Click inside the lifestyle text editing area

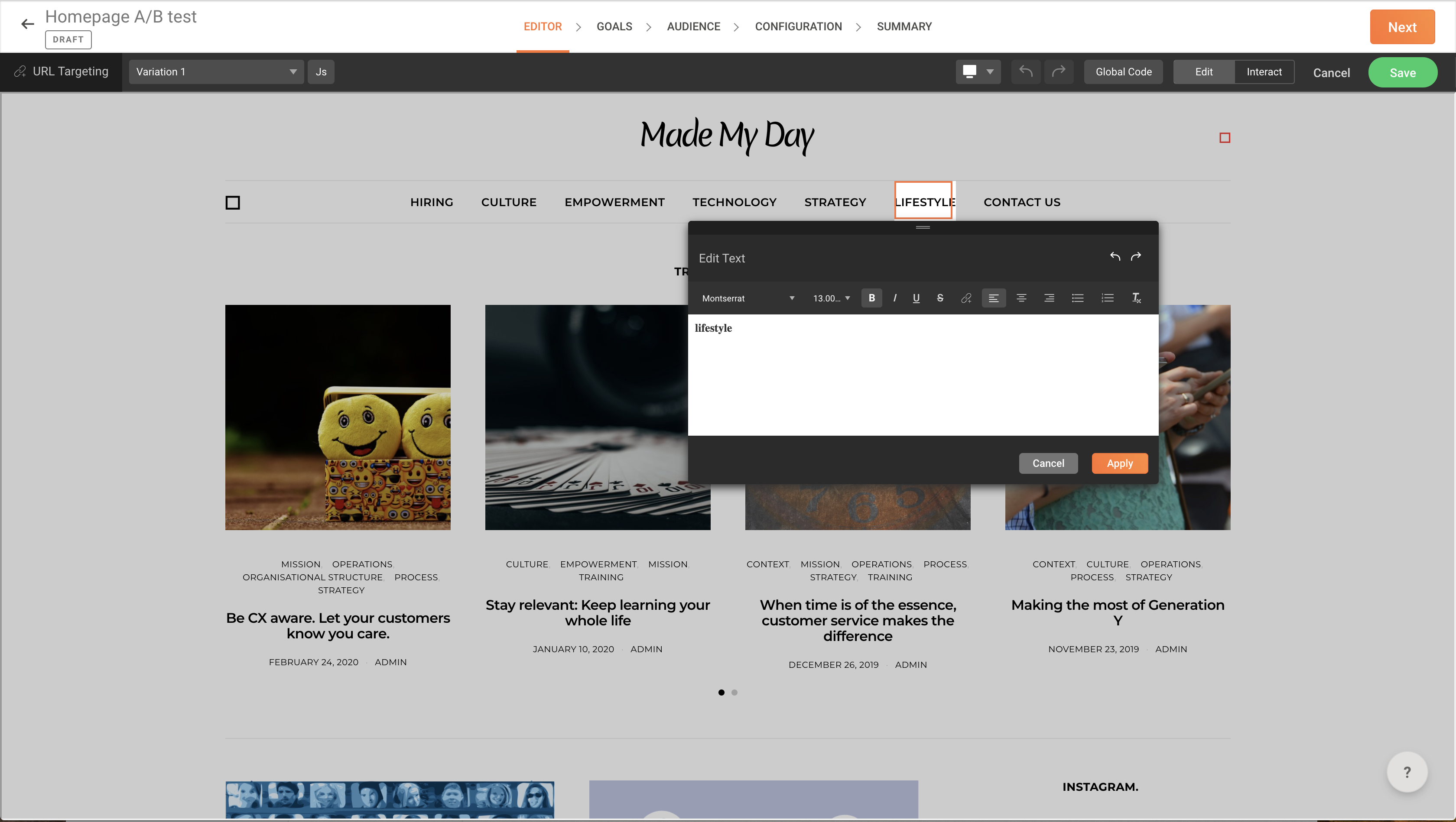click(923, 375)
